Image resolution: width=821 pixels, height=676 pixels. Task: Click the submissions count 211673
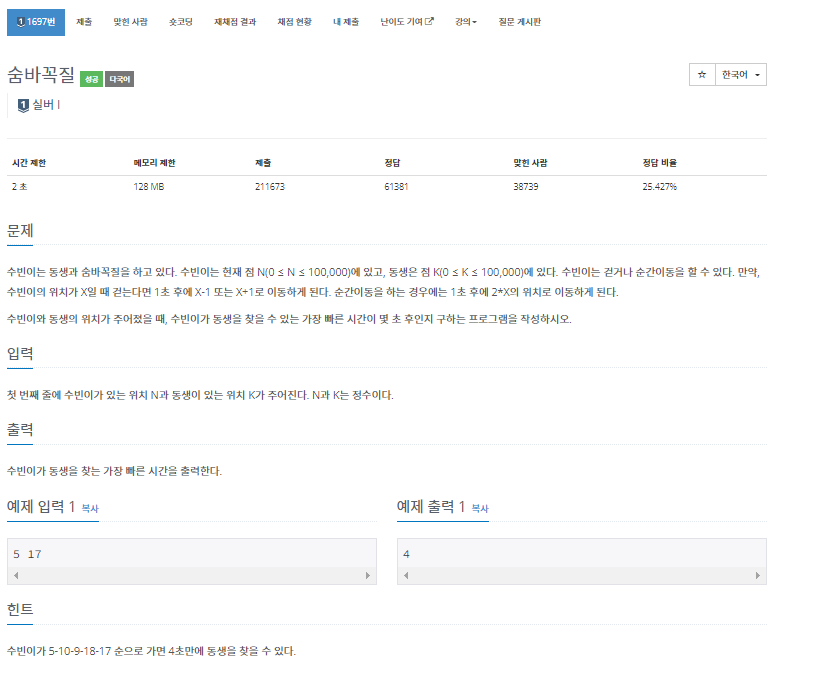pos(270,186)
